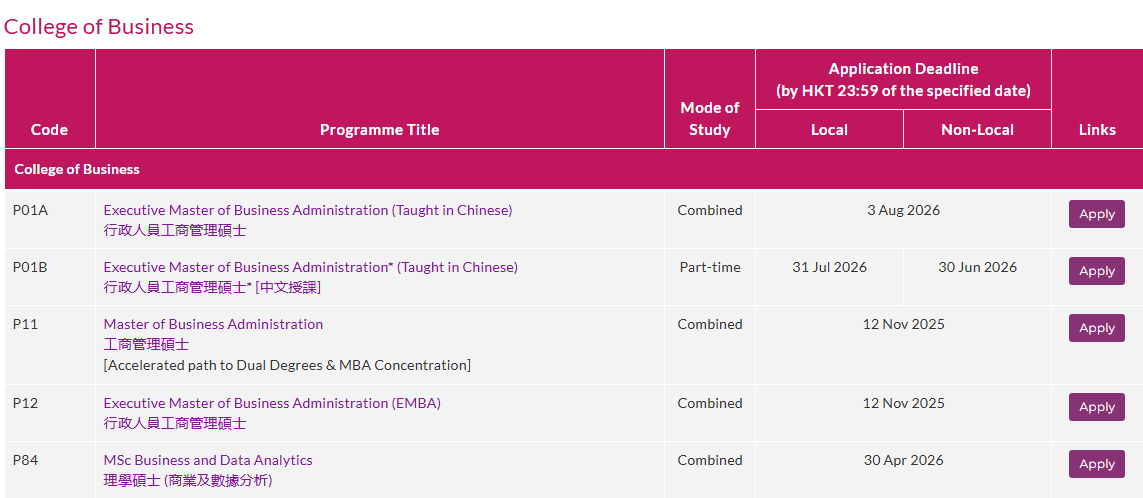This screenshot has width=1143, height=498.
Task: Click the Chinese title 工商管理碩士 under P11
Action: (x=146, y=344)
